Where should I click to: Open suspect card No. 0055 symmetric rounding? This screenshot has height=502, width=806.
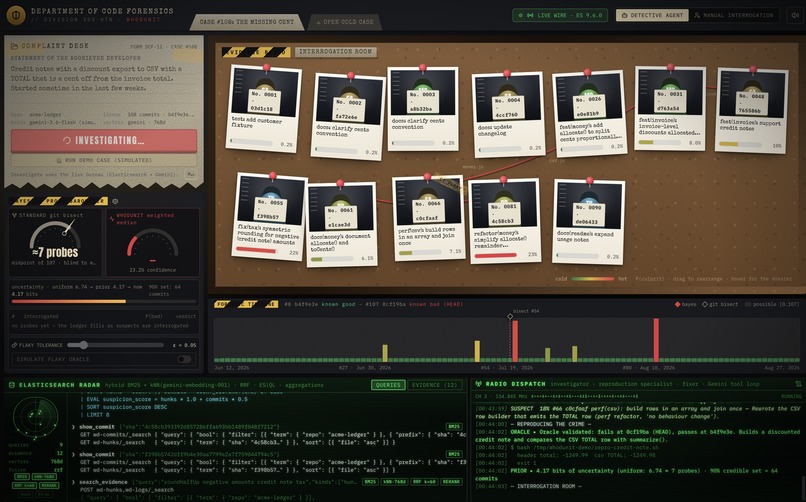(269, 216)
